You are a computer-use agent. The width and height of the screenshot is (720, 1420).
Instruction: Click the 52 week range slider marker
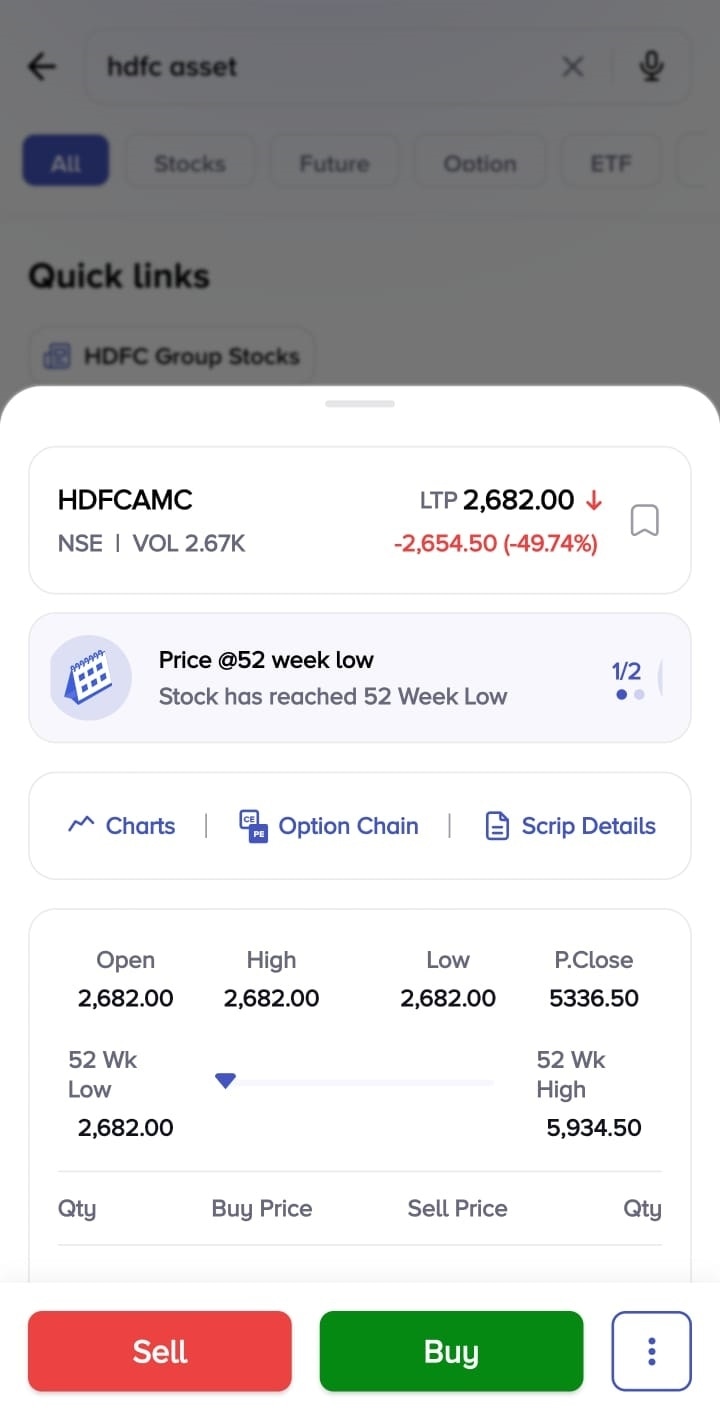tap(226, 1081)
